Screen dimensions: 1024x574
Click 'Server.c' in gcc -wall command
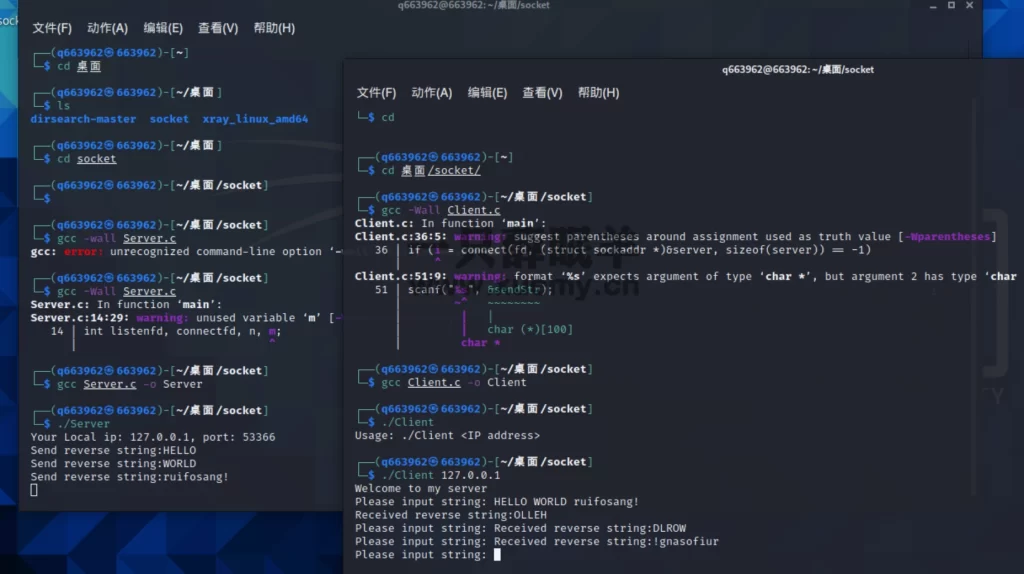(x=150, y=238)
